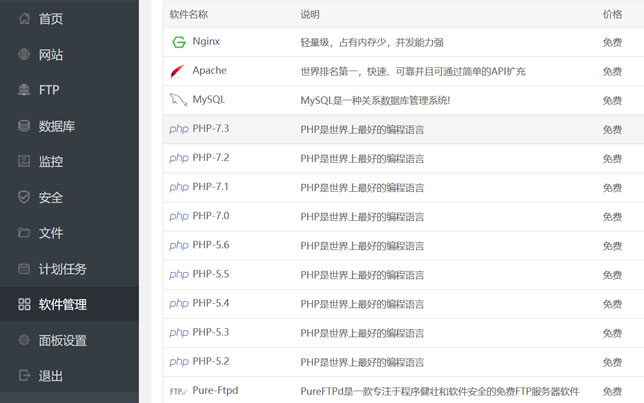The width and height of the screenshot is (644, 403).
Task: Click 免费 price in the MySQL row
Action: (x=612, y=101)
